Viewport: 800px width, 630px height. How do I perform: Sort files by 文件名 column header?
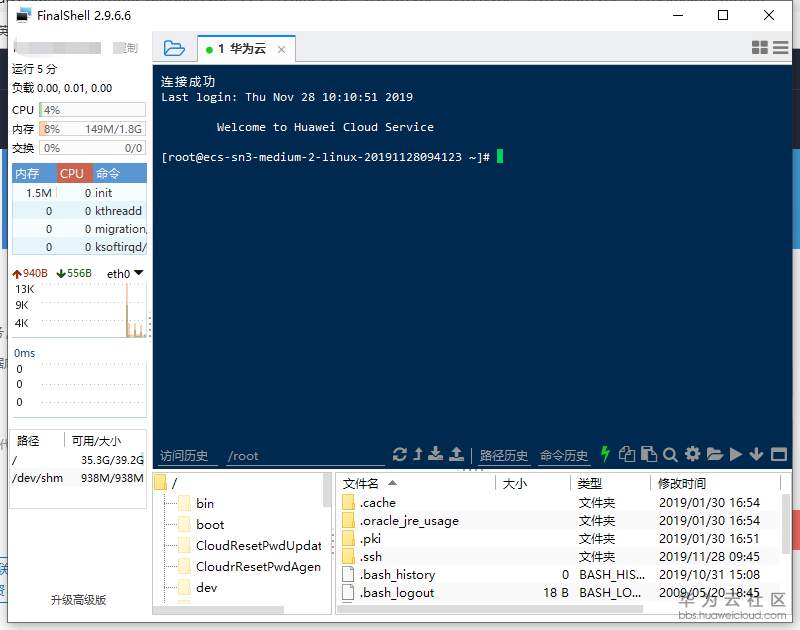(x=415, y=483)
